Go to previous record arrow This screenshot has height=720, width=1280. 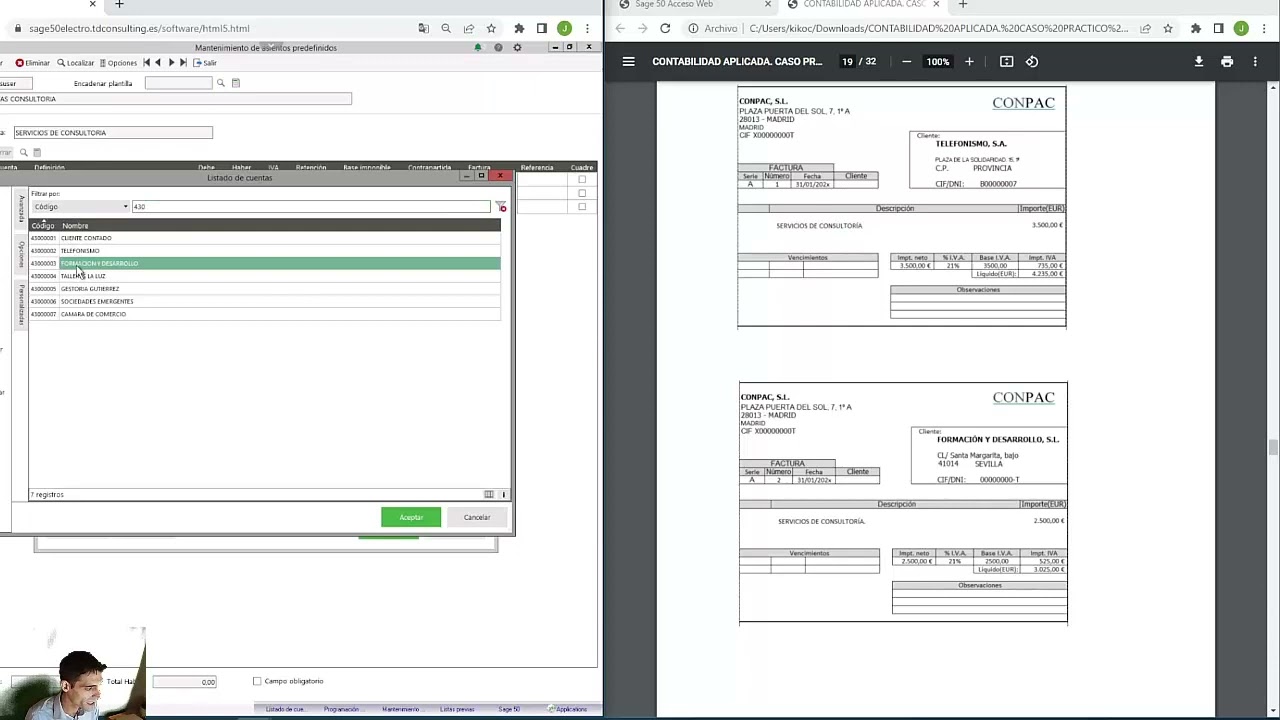[x=158, y=63]
